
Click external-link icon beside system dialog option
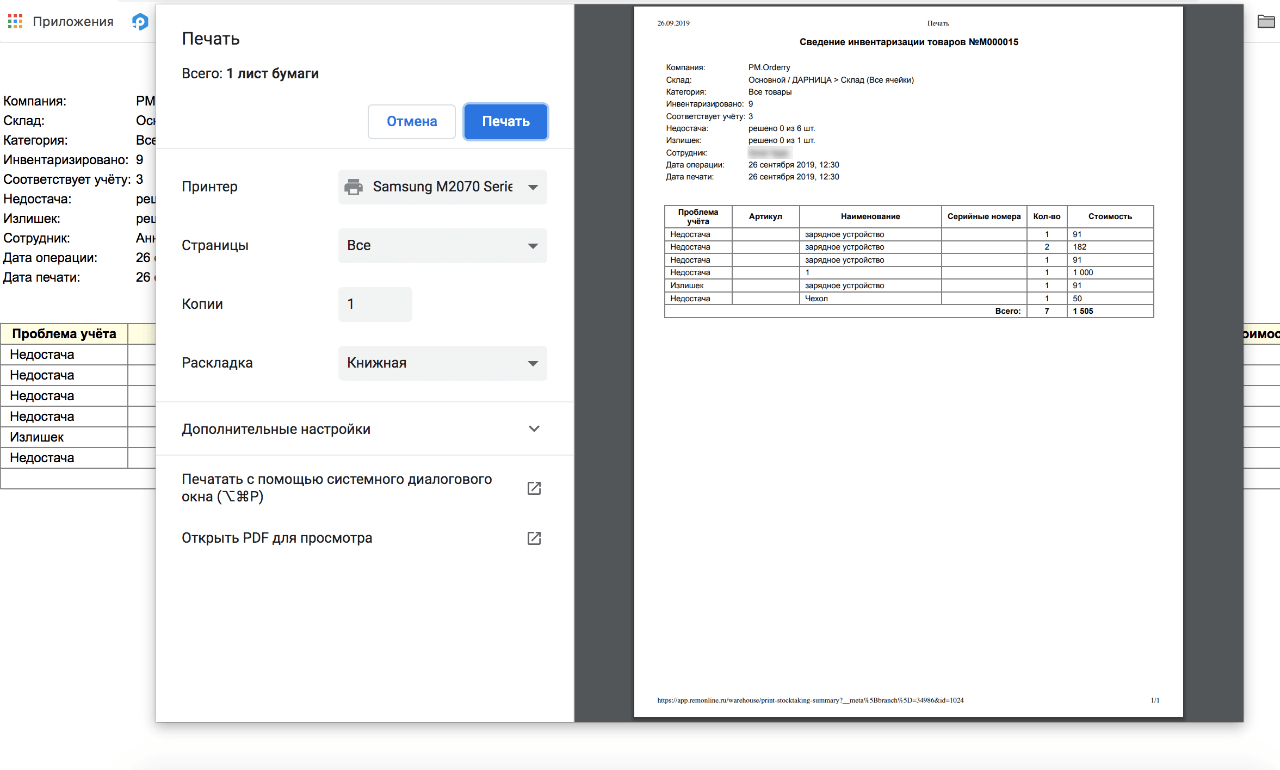click(x=534, y=488)
